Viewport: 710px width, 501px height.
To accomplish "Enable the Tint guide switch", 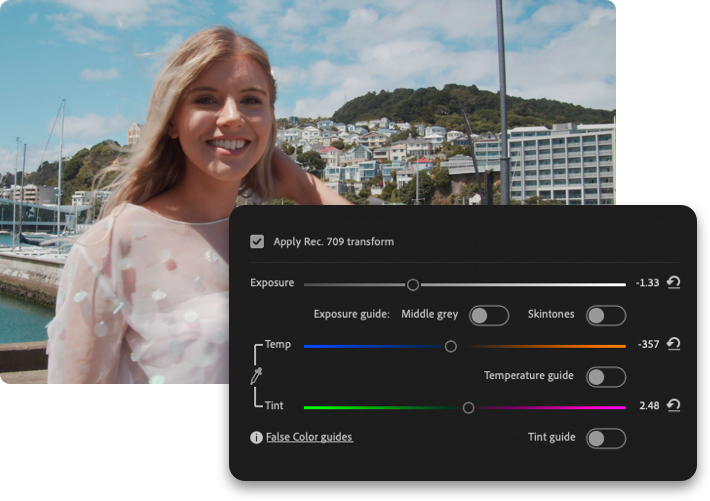I will (606, 438).
